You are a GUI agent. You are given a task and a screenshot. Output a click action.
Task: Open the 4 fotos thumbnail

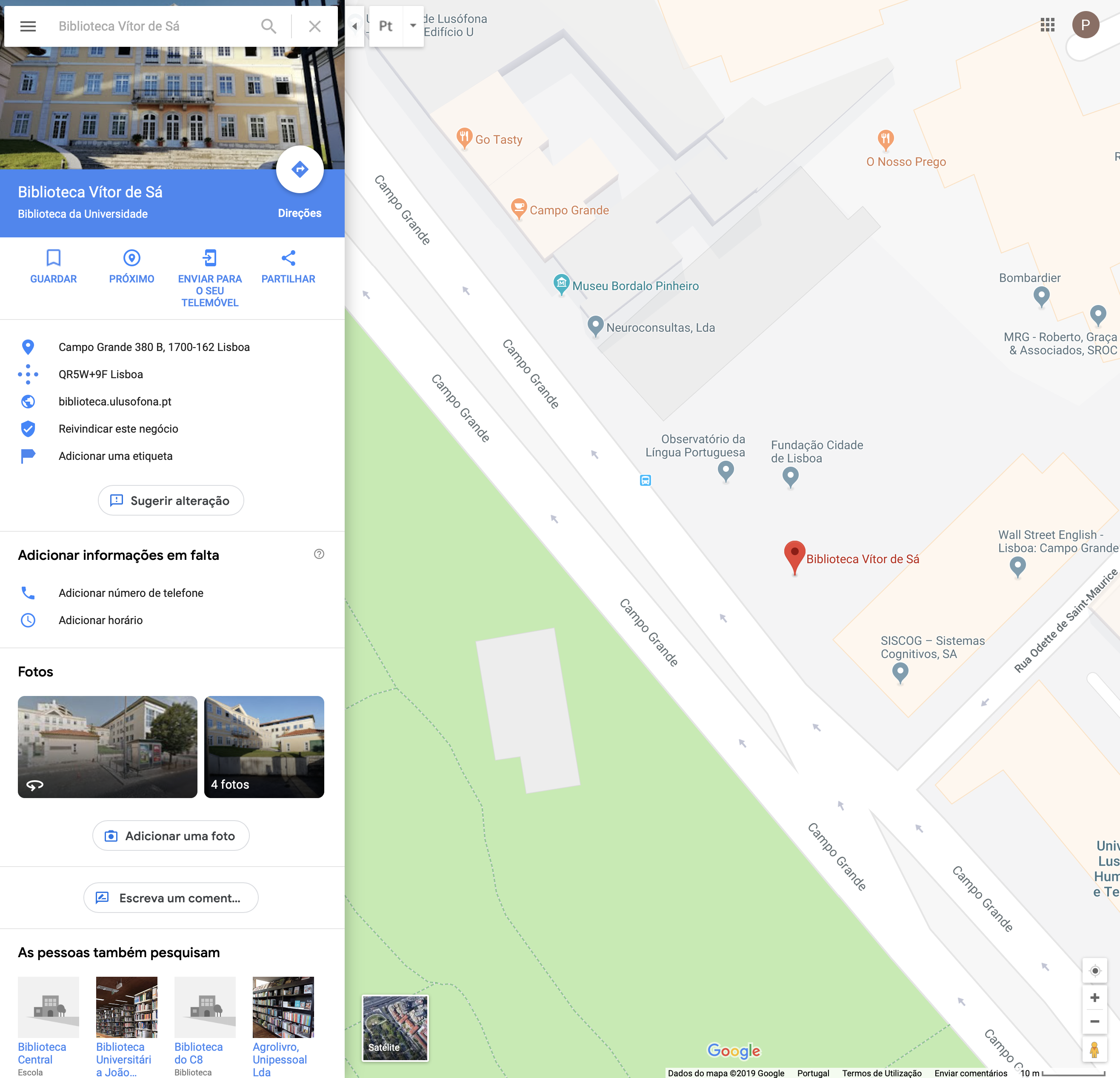point(264,747)
